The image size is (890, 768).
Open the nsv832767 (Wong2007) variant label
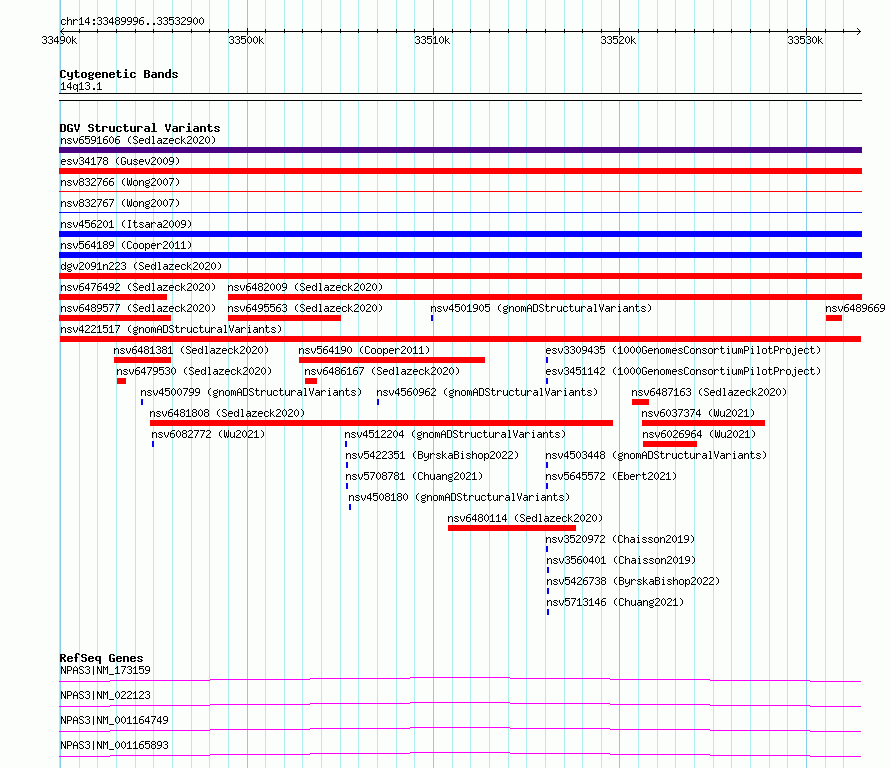(120, 203)
